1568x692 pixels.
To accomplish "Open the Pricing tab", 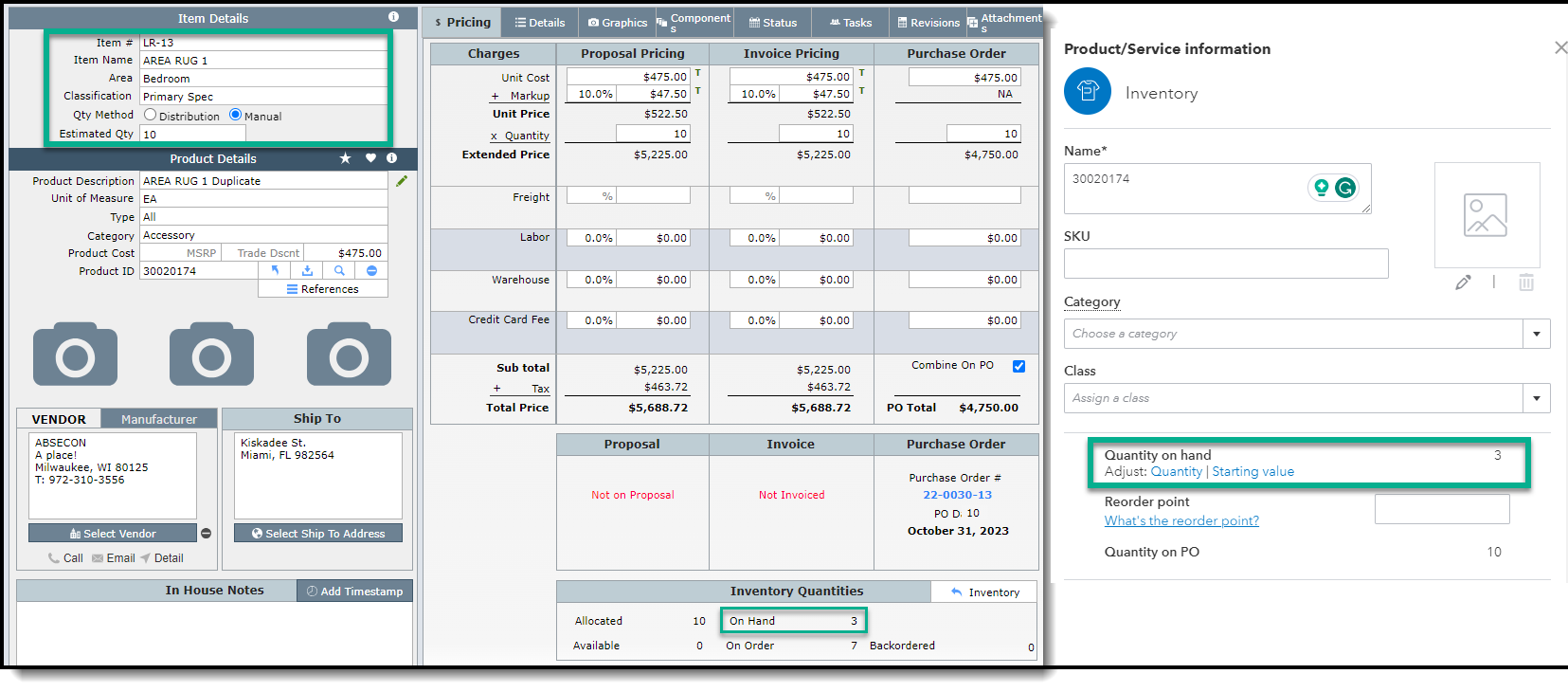I will pyautogui.click(x=462, y=22).
